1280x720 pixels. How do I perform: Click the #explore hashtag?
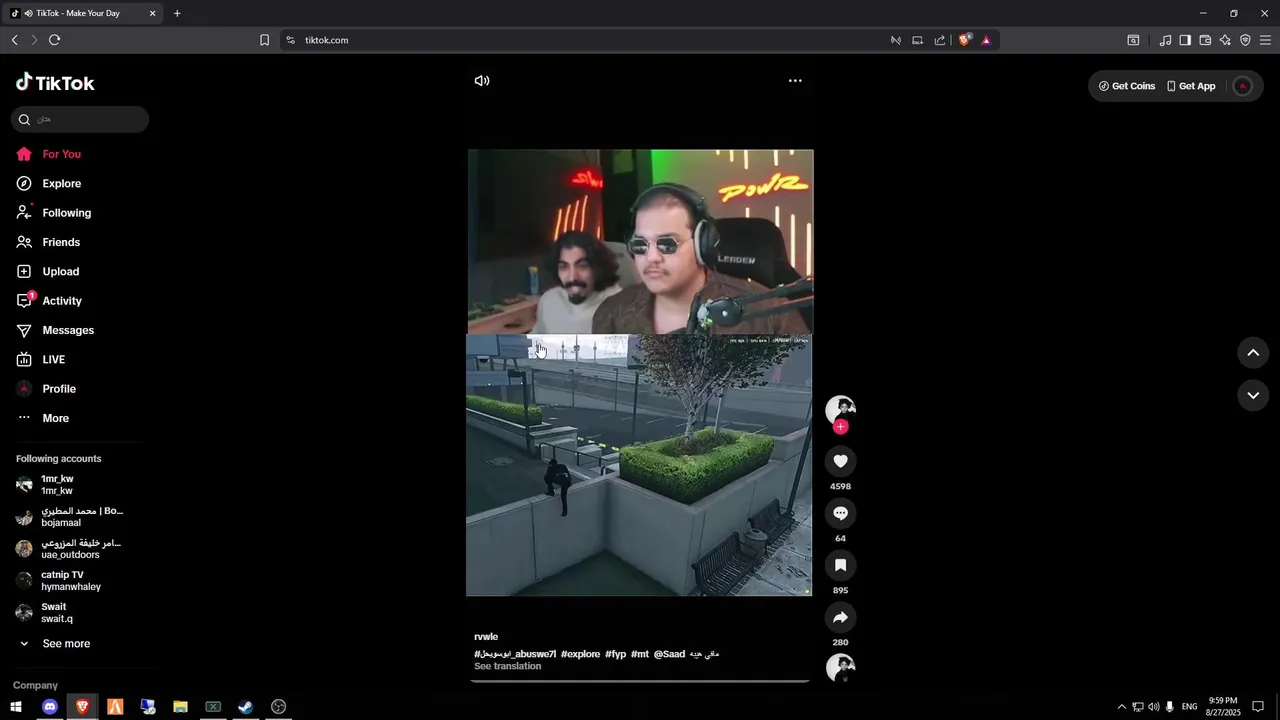(580, 654)
